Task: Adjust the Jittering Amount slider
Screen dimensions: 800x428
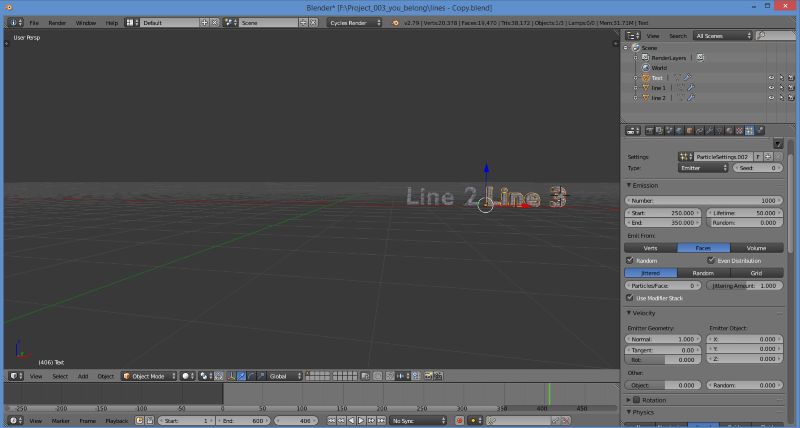Action: (x=744, y=286)
